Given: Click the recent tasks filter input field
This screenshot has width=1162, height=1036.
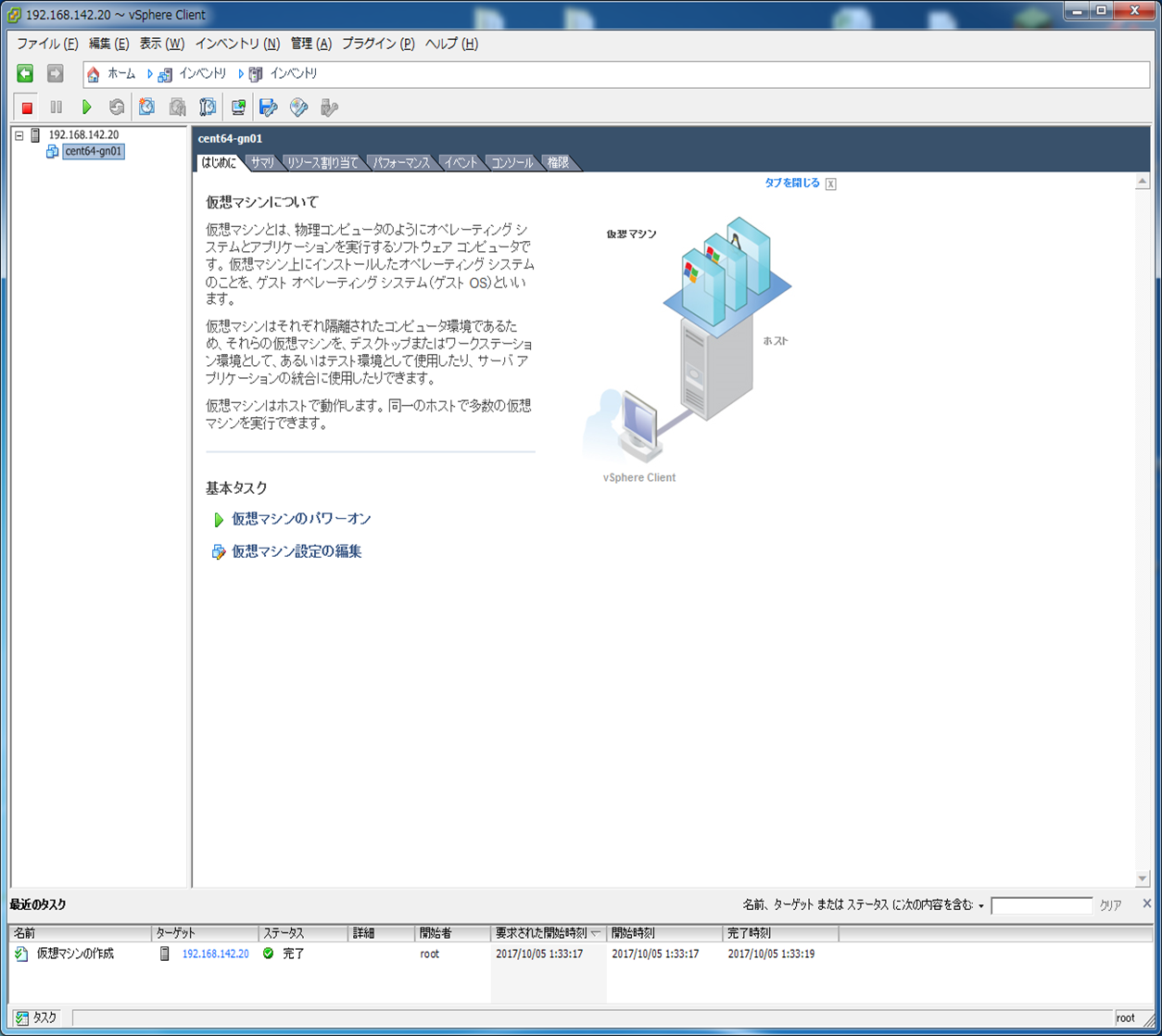Looking at the screenshot, I should (1042, 905).
